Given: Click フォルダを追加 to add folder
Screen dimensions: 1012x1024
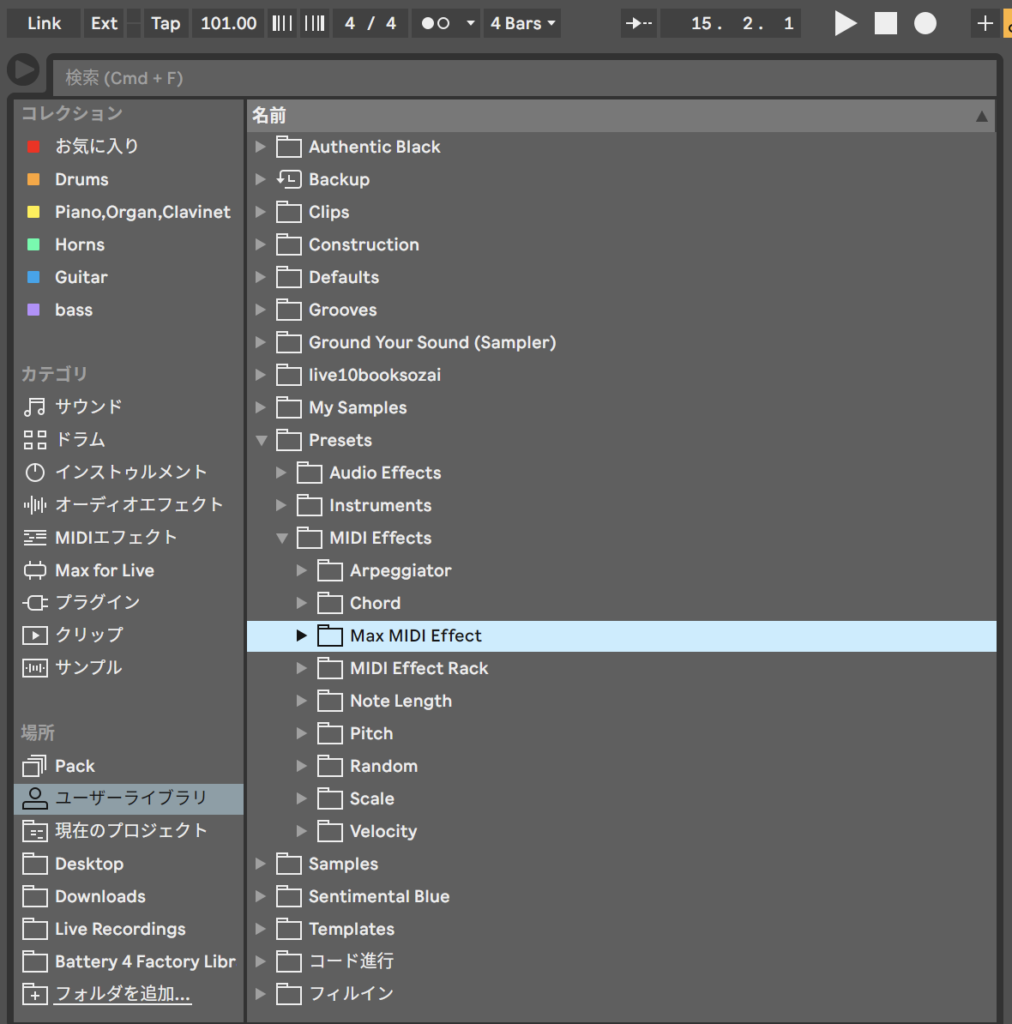Looking at the screenshot, I should (x=122, y=994).
